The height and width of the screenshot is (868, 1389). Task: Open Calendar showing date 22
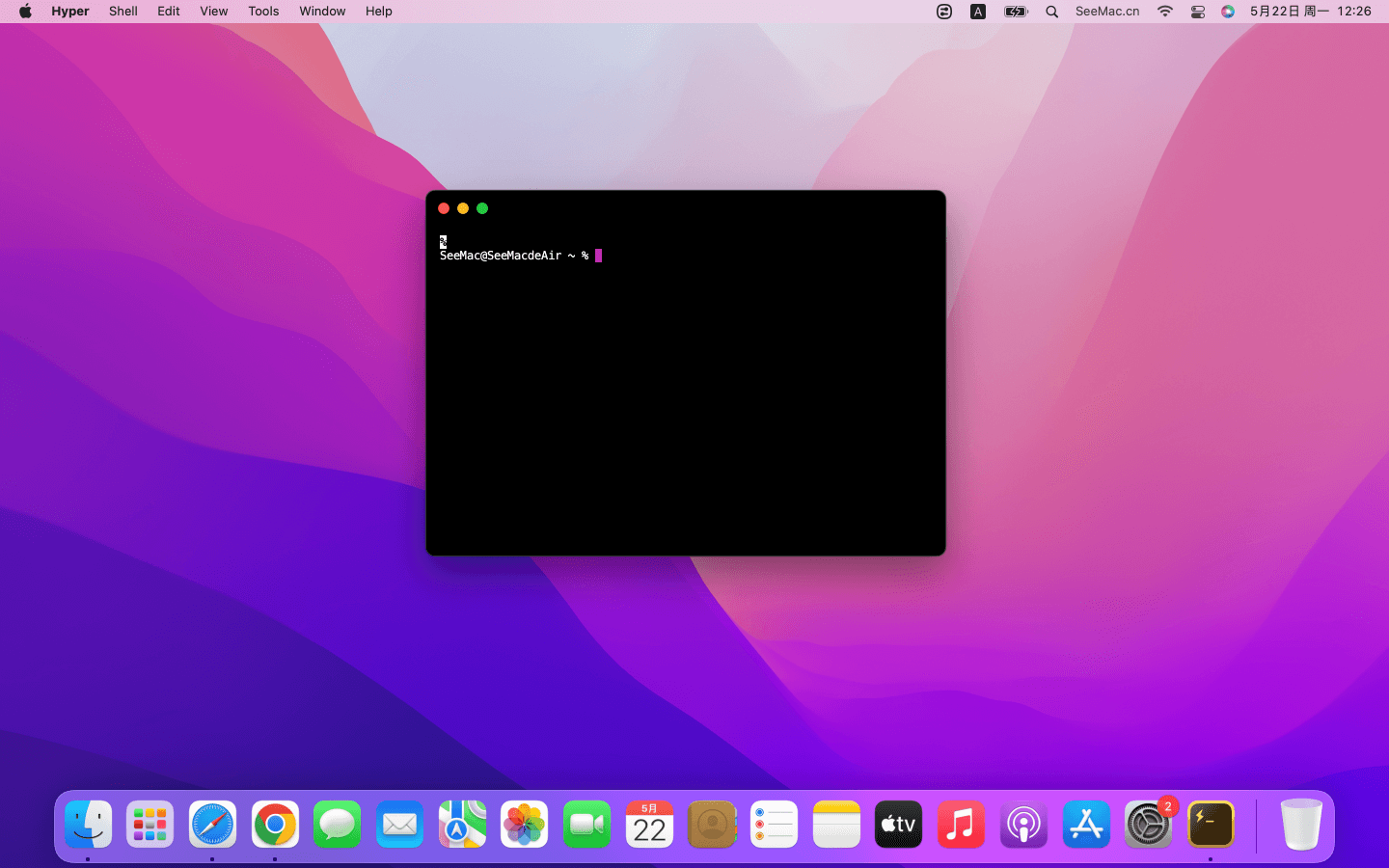(x=649, y=825)
